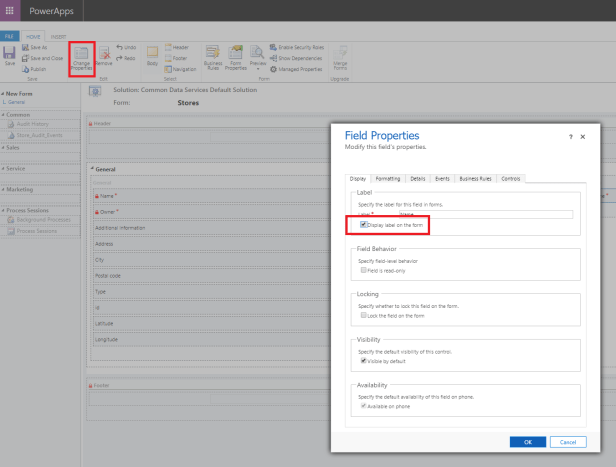Switch to the INSERT ribbon tab
The height and width of the screenshot is (467, 616).
58,37
